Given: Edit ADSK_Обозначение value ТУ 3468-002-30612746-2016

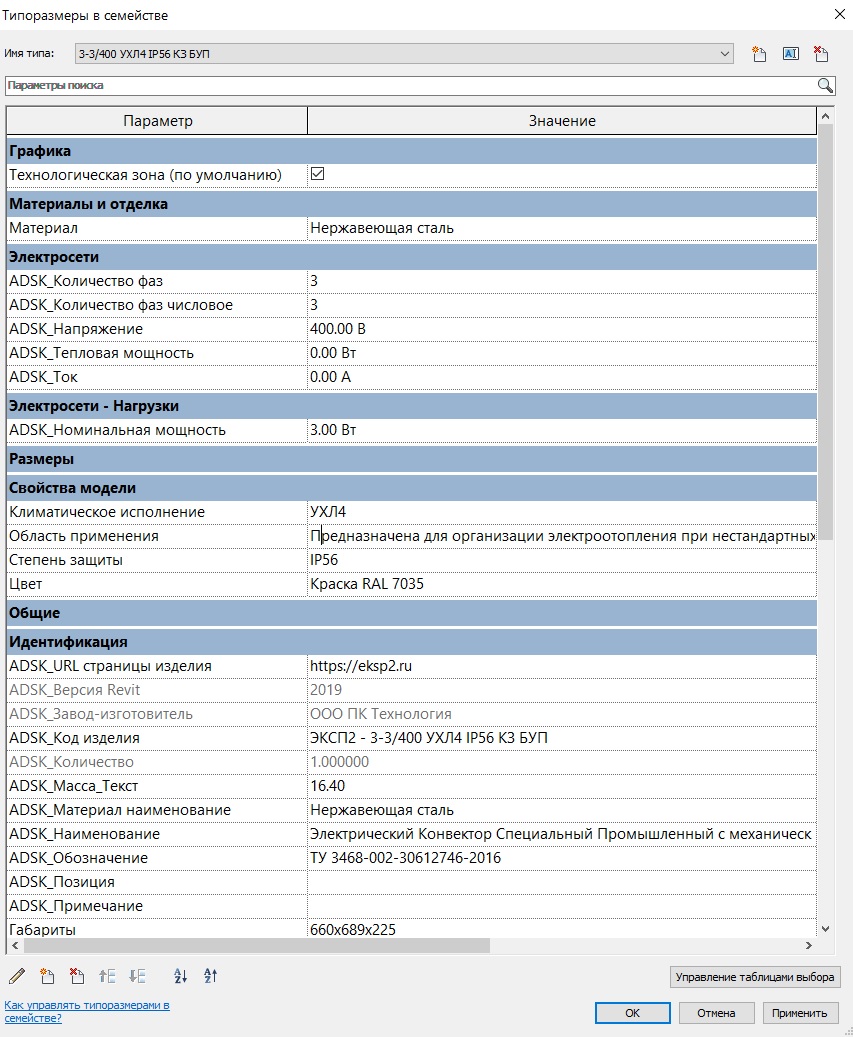Looking at the screenshot, I should [562, 858].
